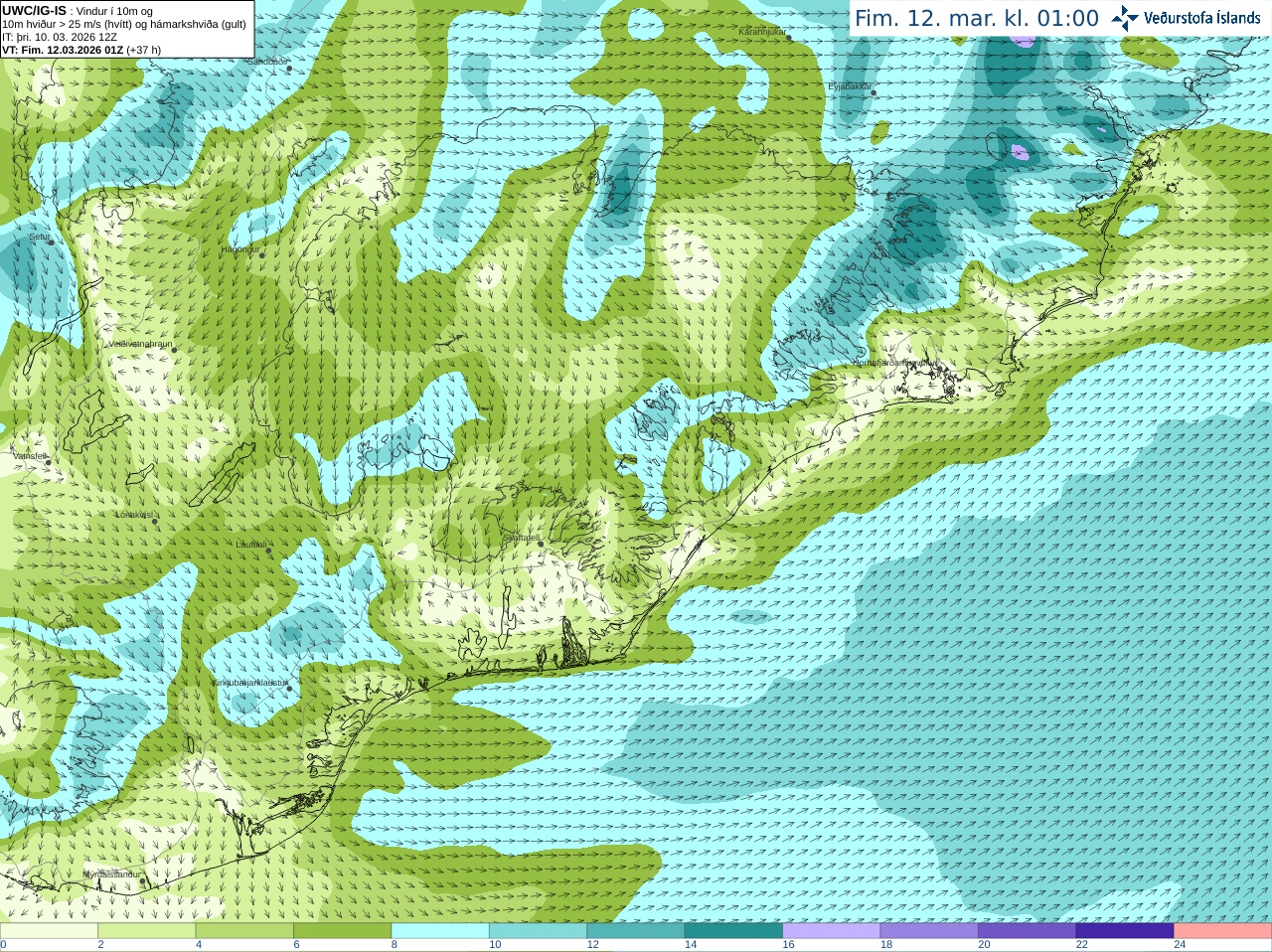Image resolution: width=1272 pixels, height=952 pixels.
Task: Click the Hornafjarðarflugvöllur station label
Action: pos(894,363)
